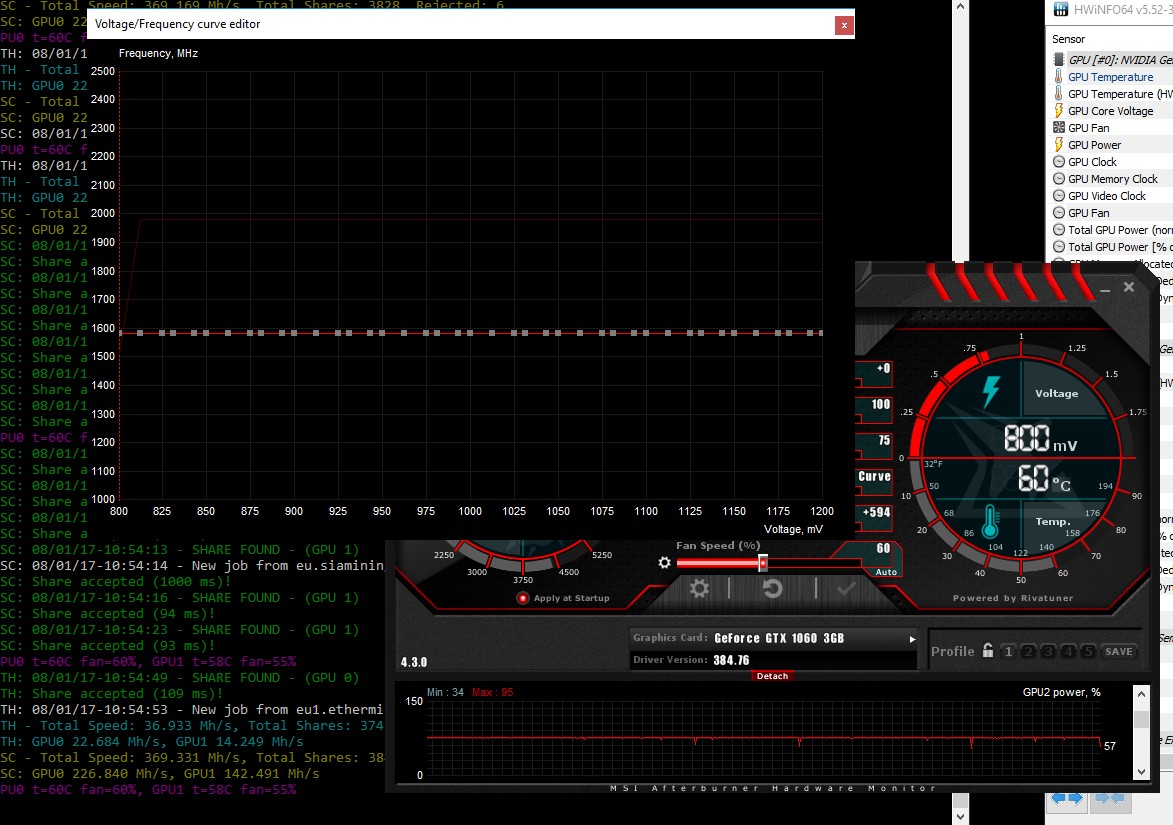Image resolution: width=1173 pixels, height=825 pixels.
Task: Click the Fan Speed slider handle
Action: coord(763,563)
